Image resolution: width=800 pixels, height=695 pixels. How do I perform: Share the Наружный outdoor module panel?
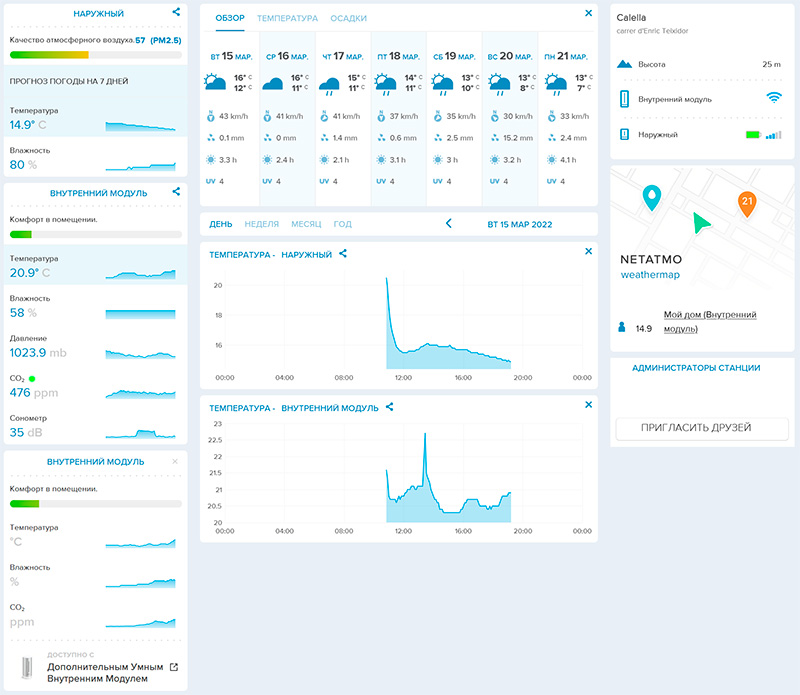point(176,13)
